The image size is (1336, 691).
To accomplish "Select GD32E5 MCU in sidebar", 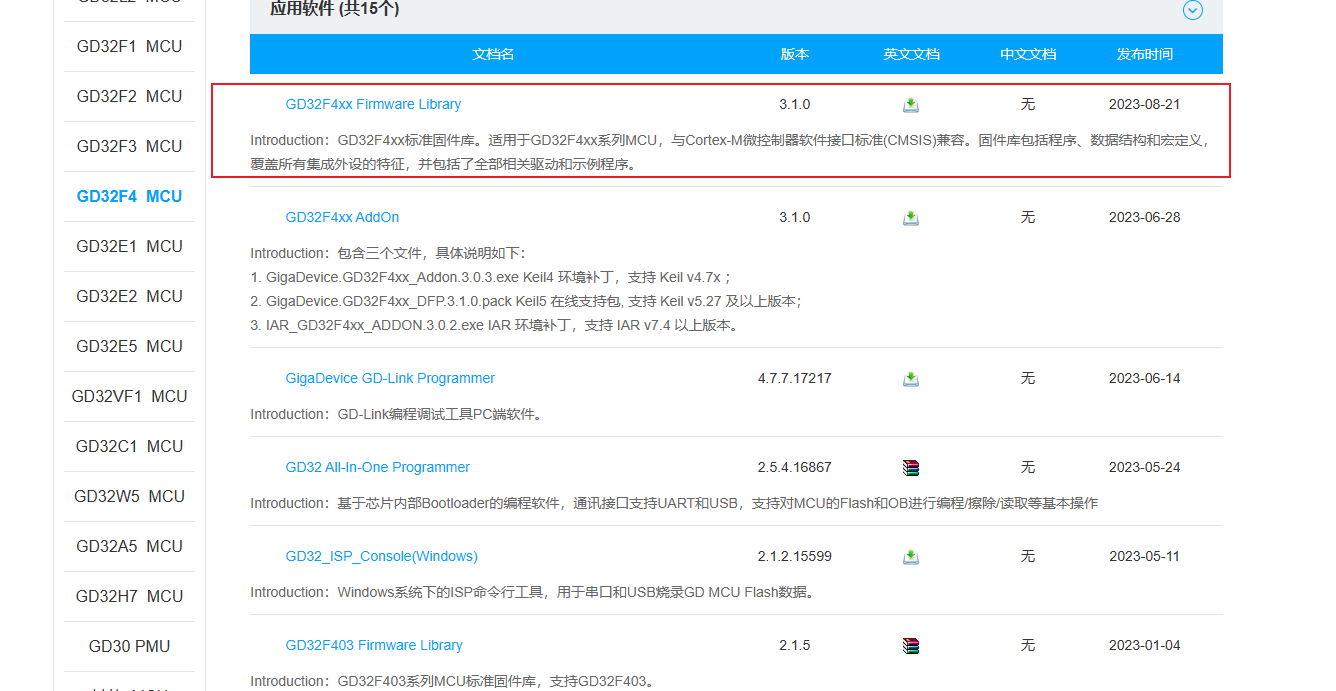I will click(x=130, y=346).
